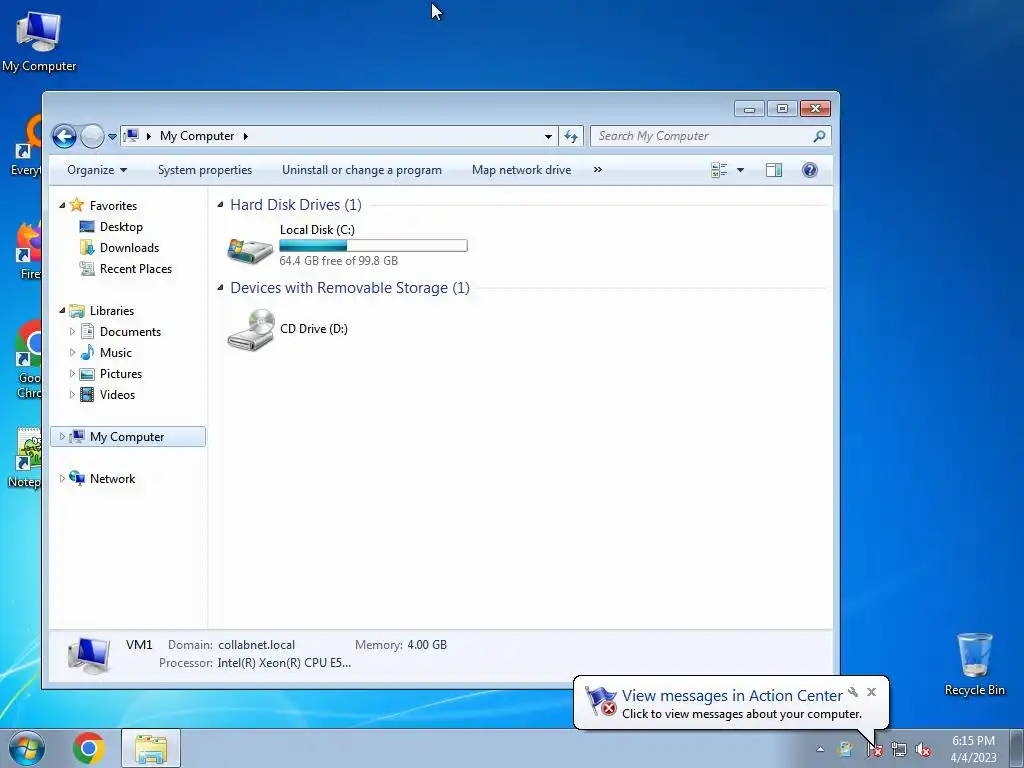Launch Chrome from the taskbar
This screenshot has width=1024, height=768.
[x=89, y=748]
